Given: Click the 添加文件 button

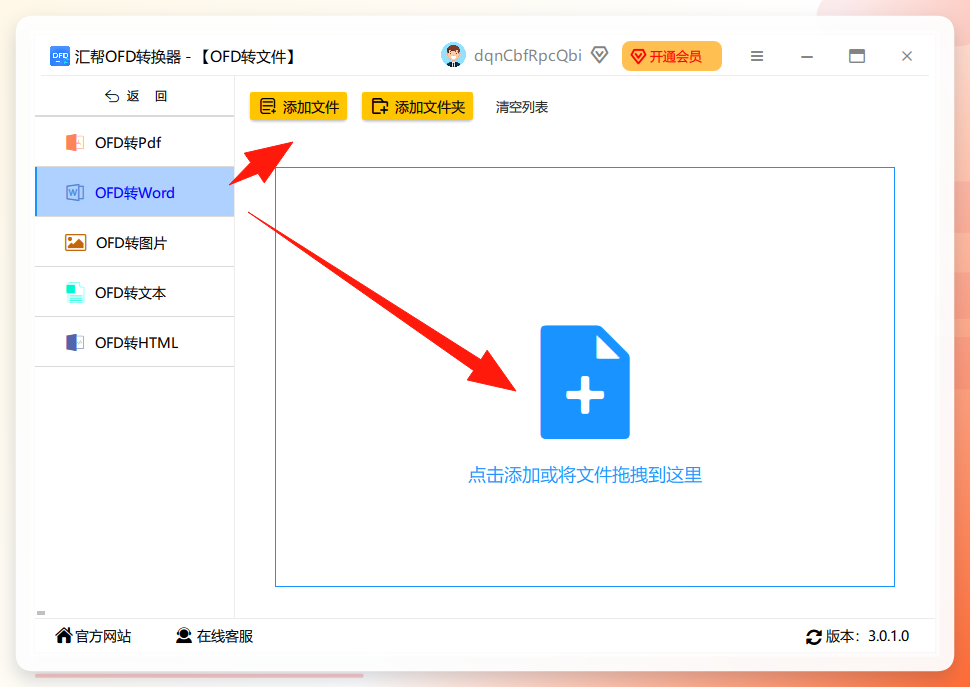Looking at the screenshot, I should (298, 106).
